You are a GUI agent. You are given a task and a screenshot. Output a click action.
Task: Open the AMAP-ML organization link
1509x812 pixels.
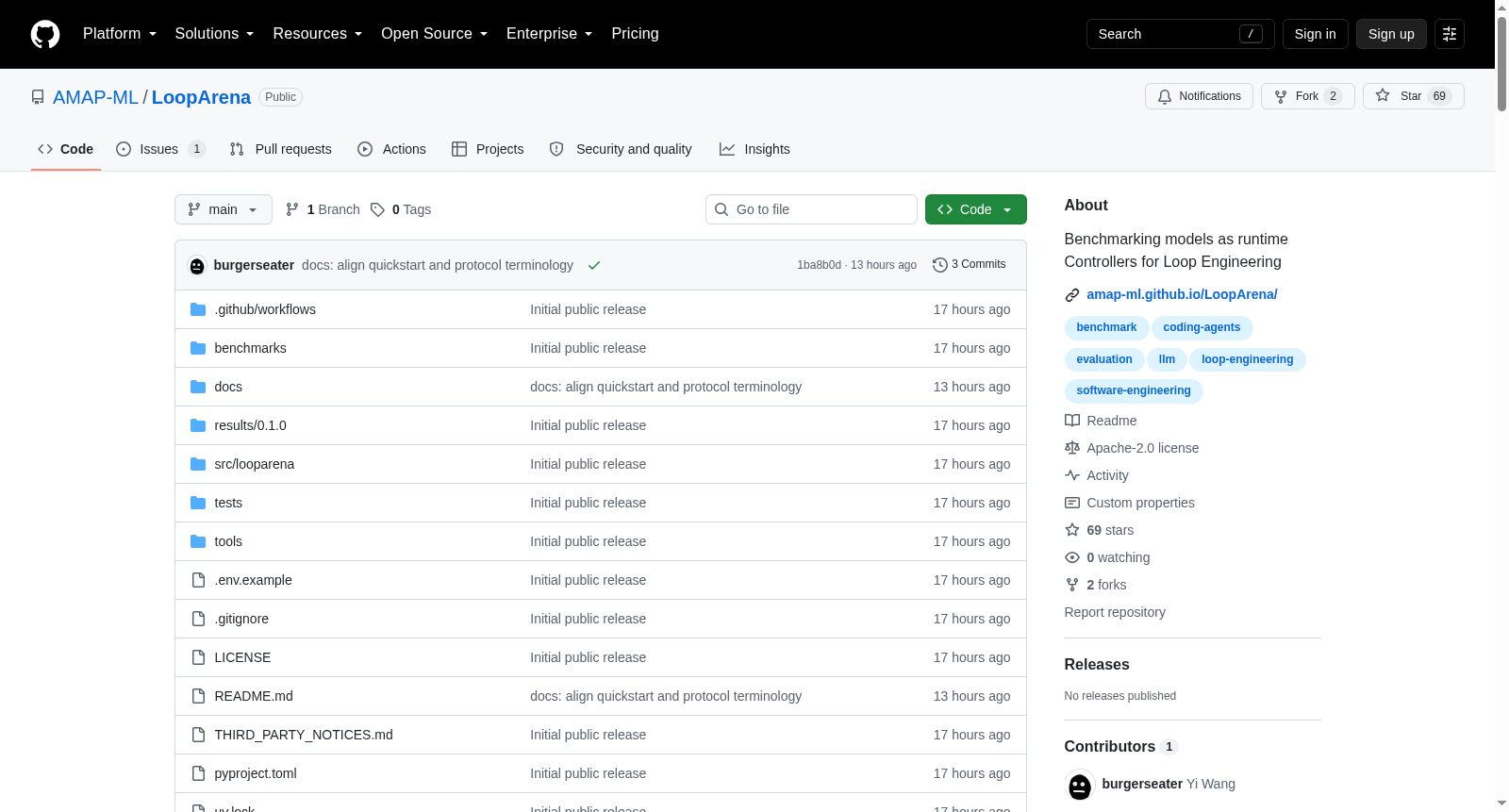pos(95,97)
